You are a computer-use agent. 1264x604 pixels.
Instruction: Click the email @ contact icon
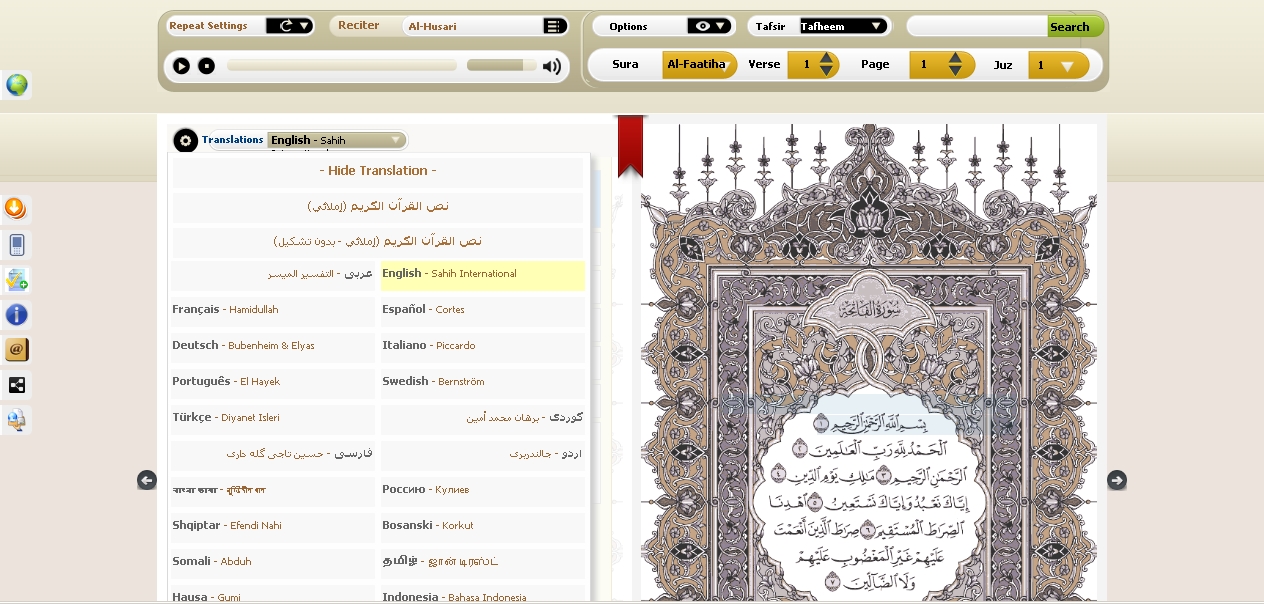coord(16,349)
